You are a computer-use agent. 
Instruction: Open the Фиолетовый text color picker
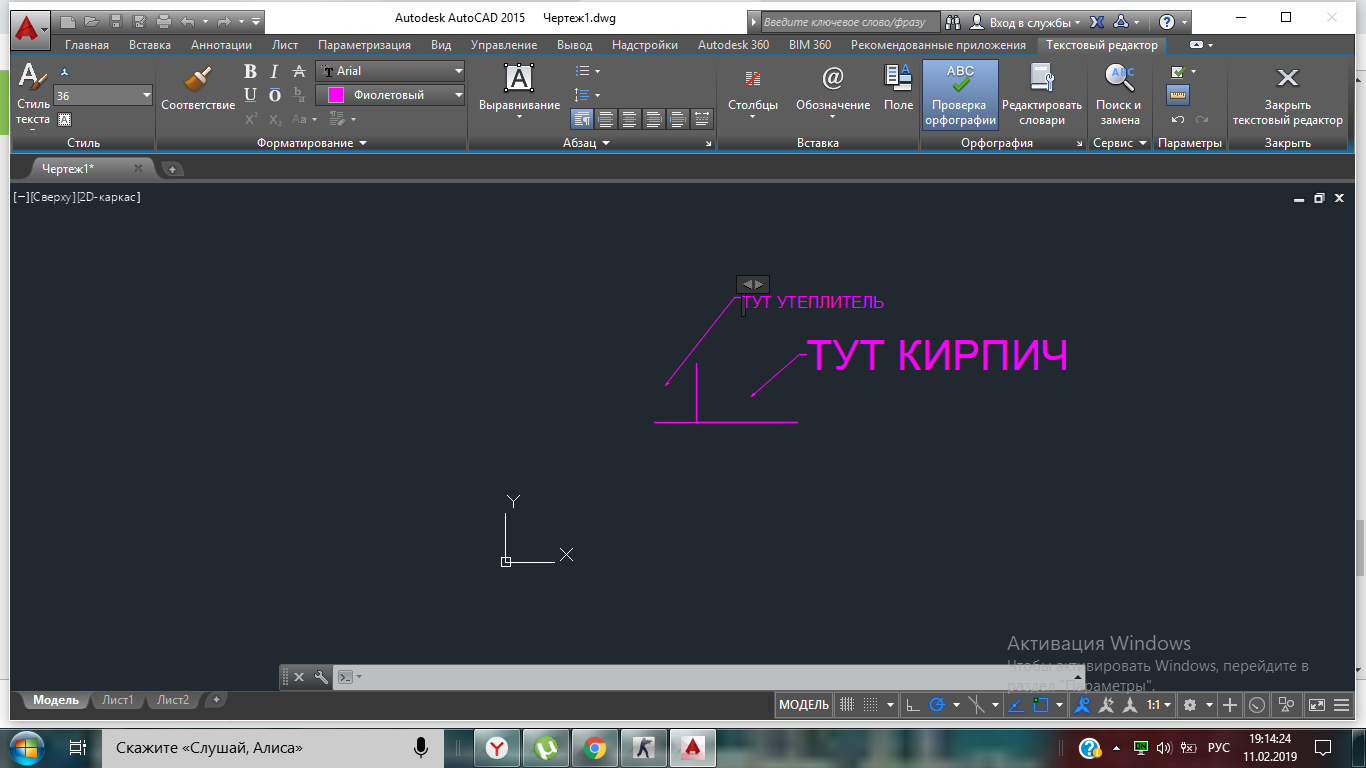click(x=391, y=95)
